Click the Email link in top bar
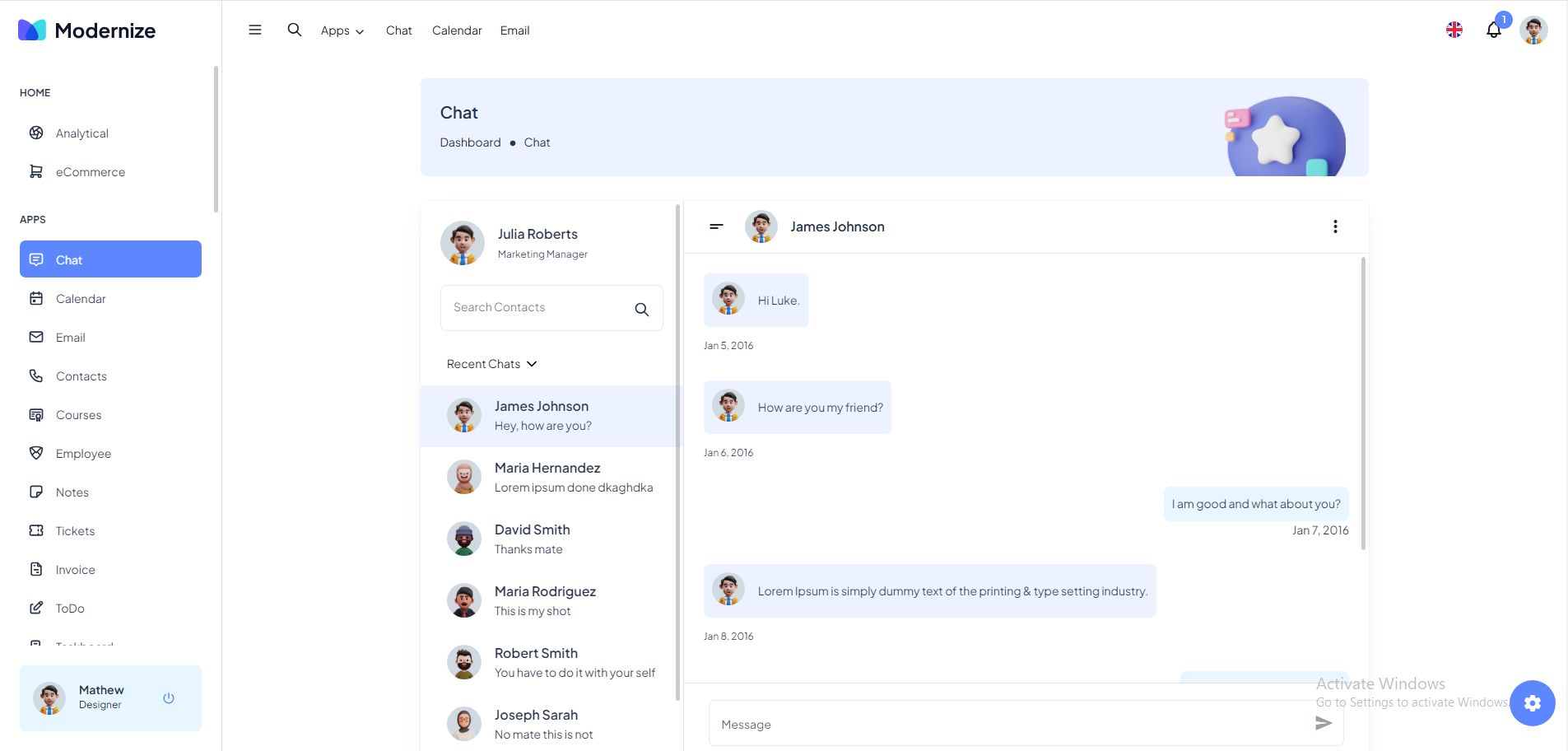 point(514,30)
